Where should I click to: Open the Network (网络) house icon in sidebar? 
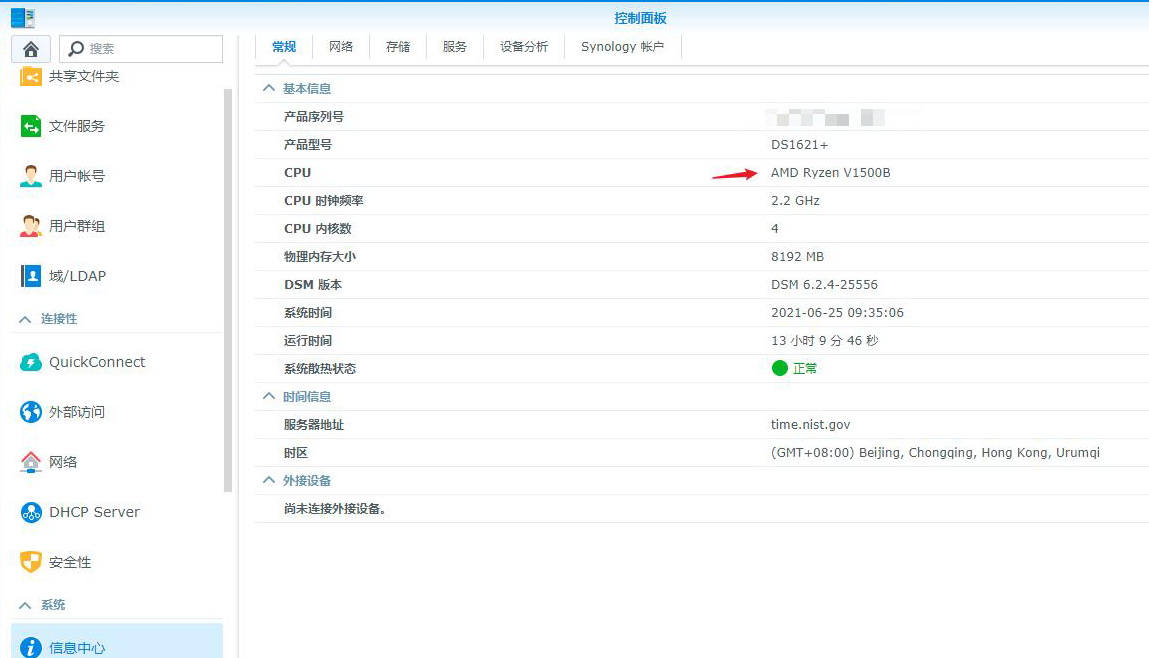[31, 462]
